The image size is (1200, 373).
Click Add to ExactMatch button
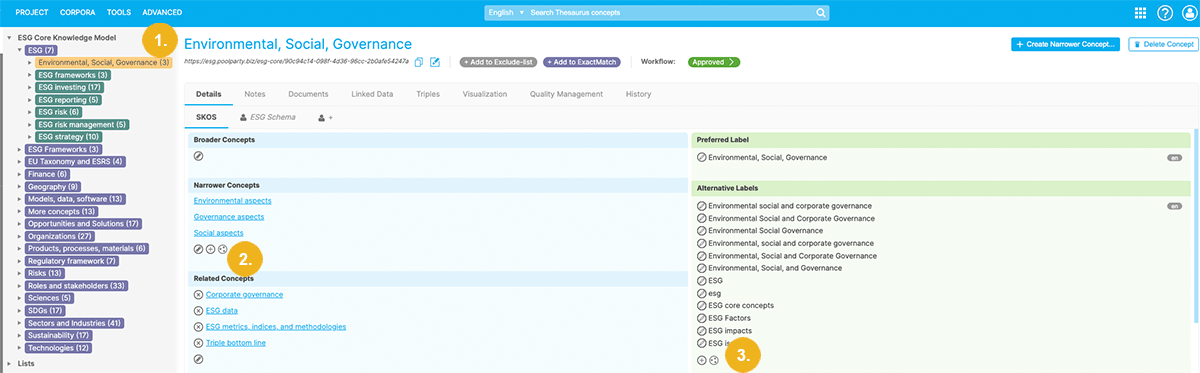pyautogui.click(x=582, y=62)
